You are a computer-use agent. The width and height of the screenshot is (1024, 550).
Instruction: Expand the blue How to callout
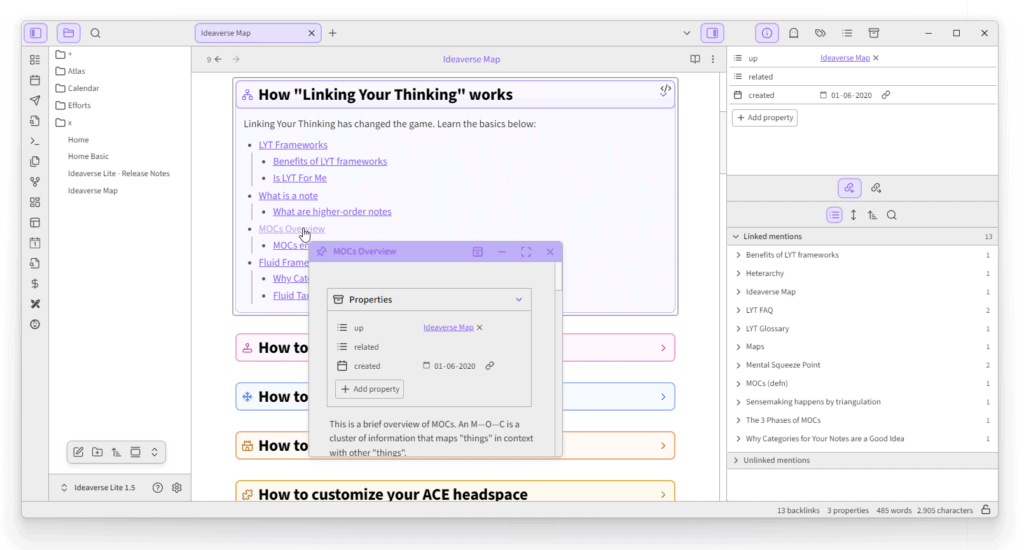(x=663, y=397)
